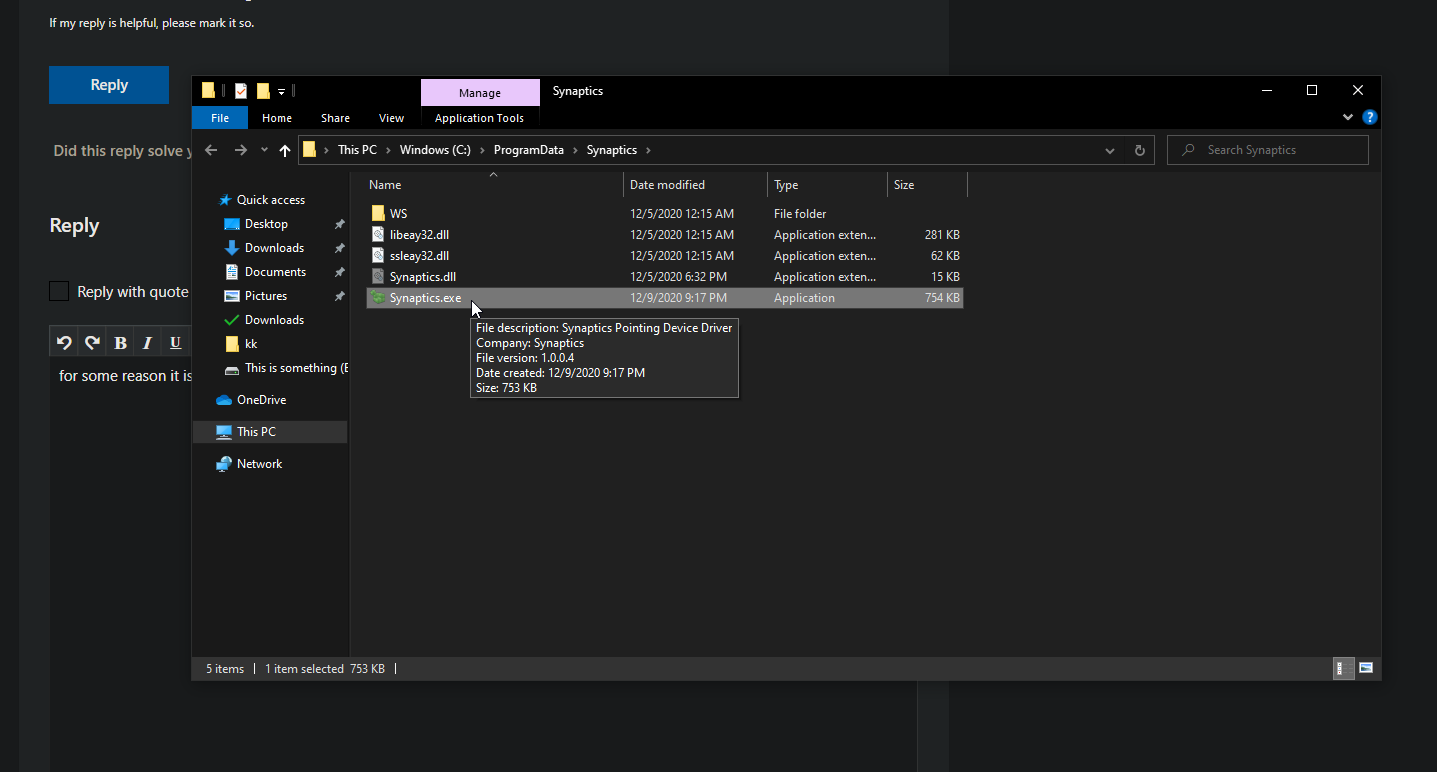Open address bar history dropdown

tap(1110, 150)
